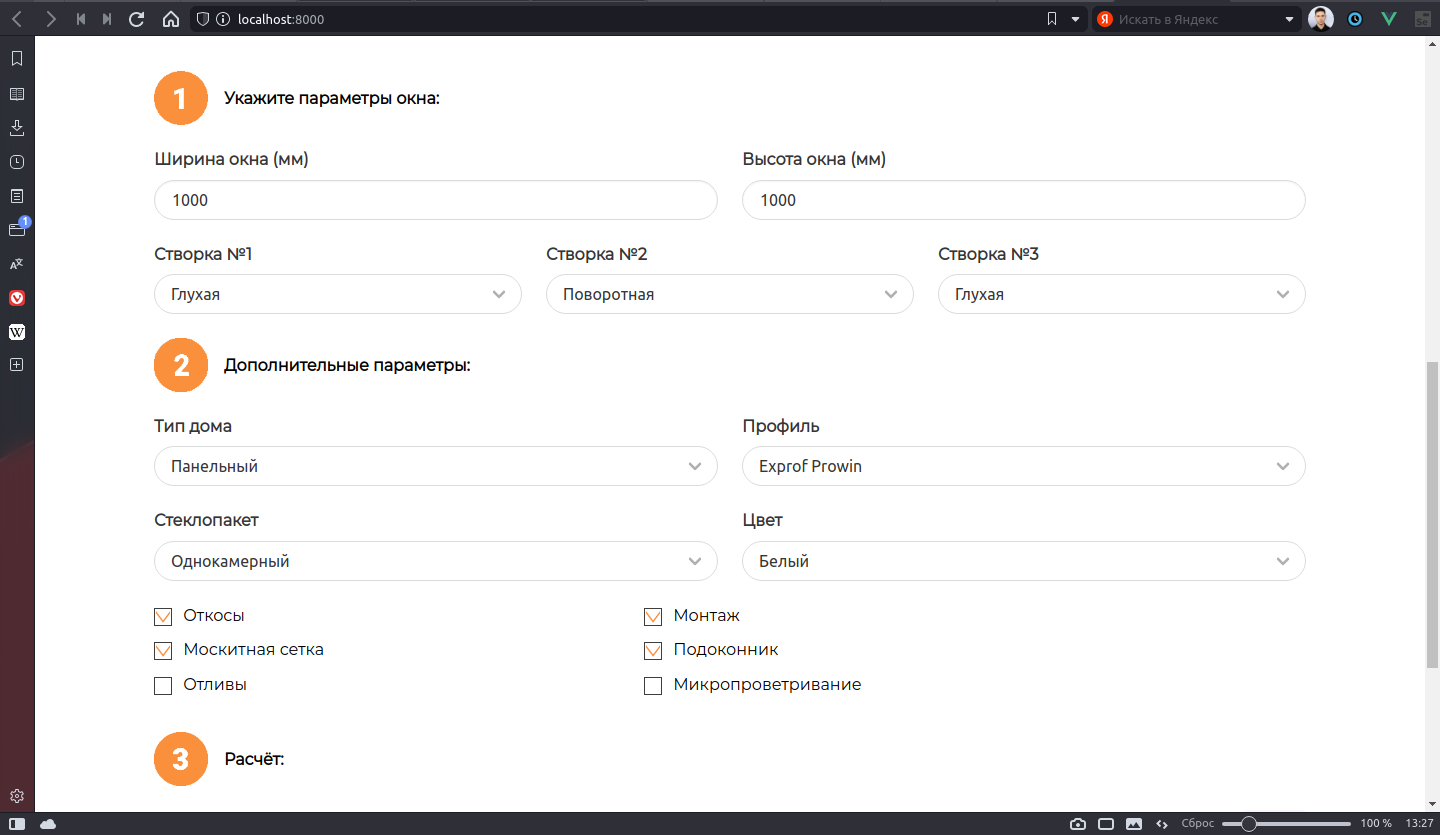Screen dimensions: 1440x835
Task: Open the History side panel
Action: tap(17, 162)
